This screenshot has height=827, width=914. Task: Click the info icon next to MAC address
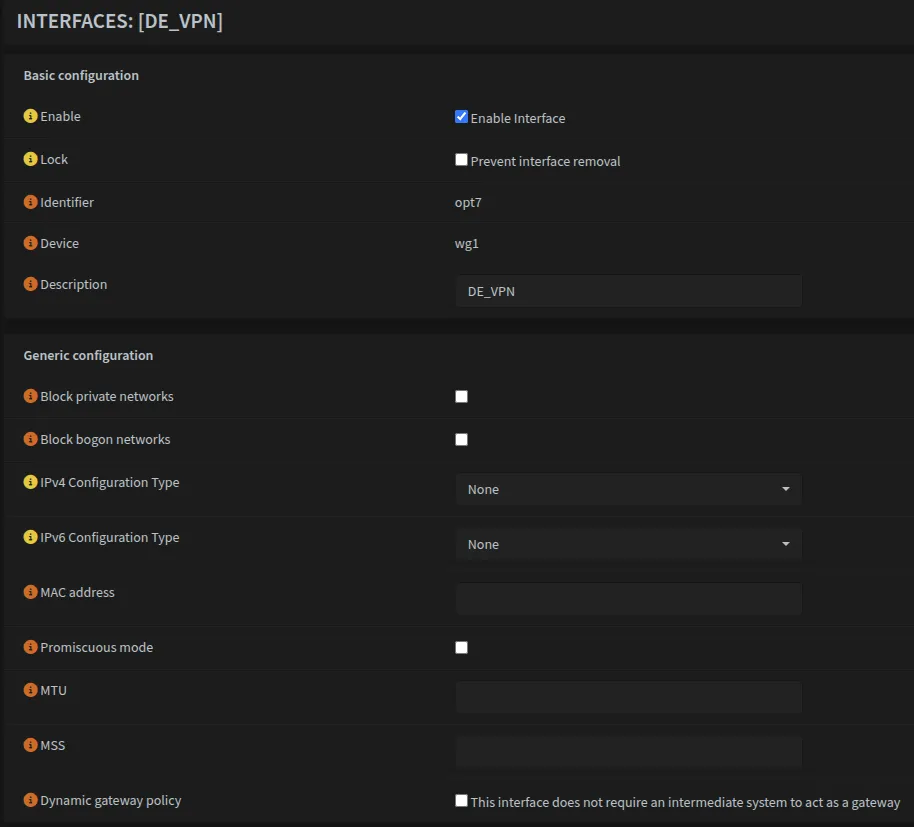click(29, 592)
